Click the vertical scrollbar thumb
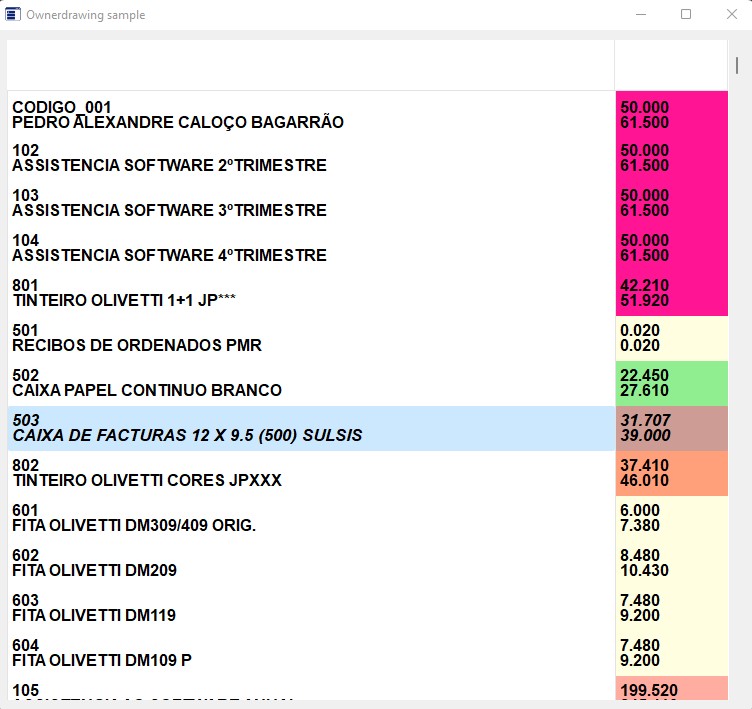This screenshot has width=752, height=709. (x=738, y=66)
